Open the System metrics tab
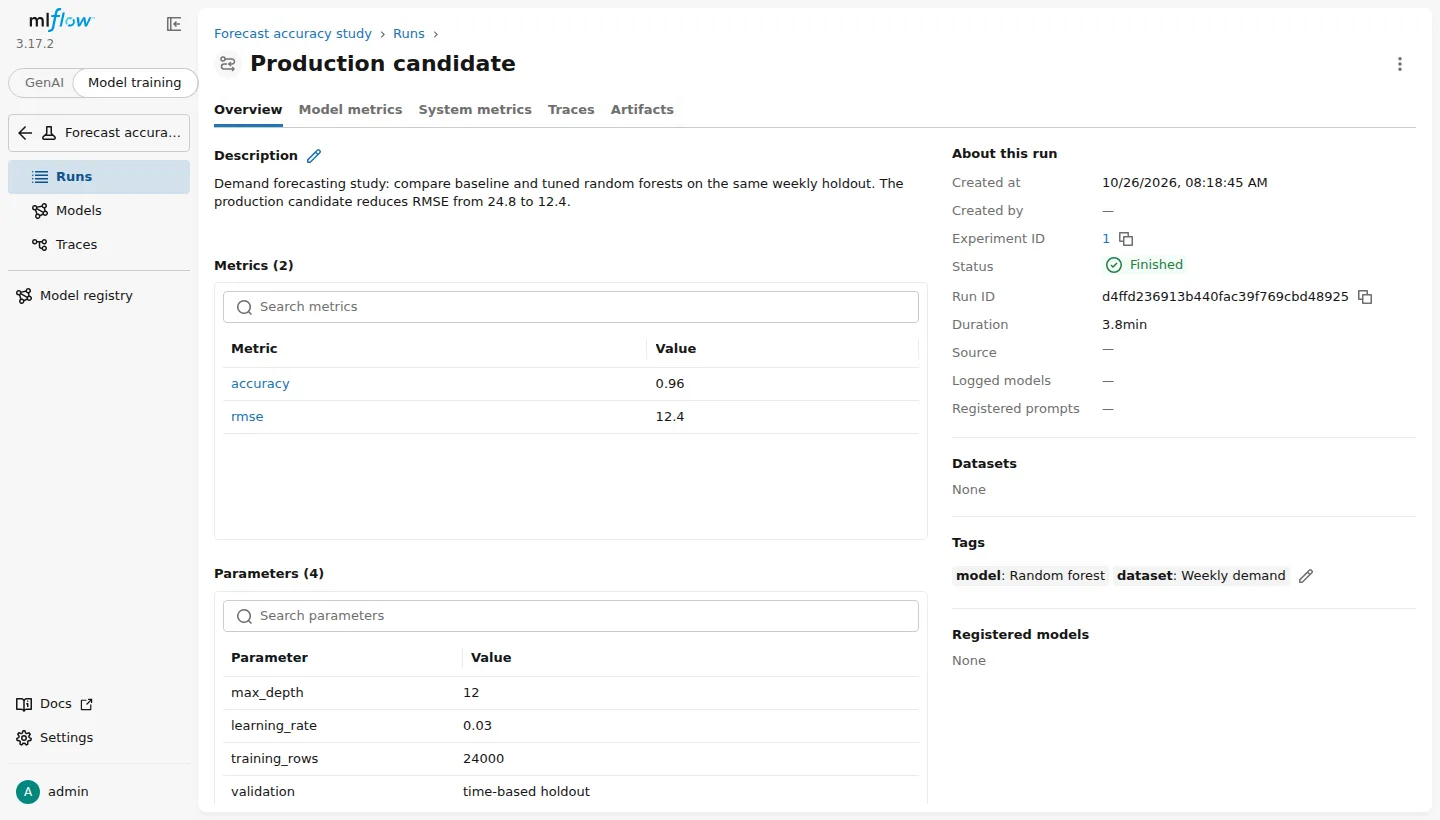 475,110
